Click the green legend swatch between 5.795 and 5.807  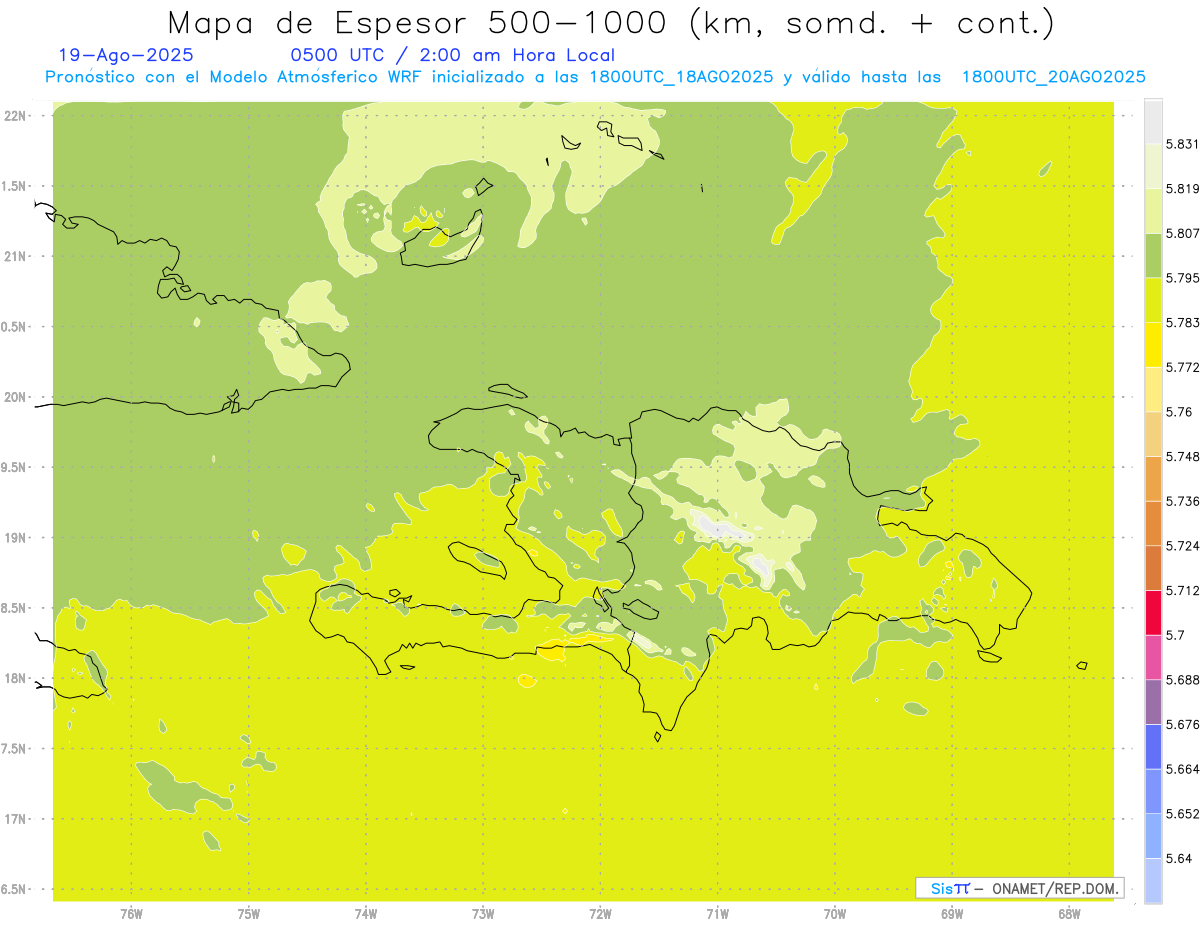point(1153,255)
